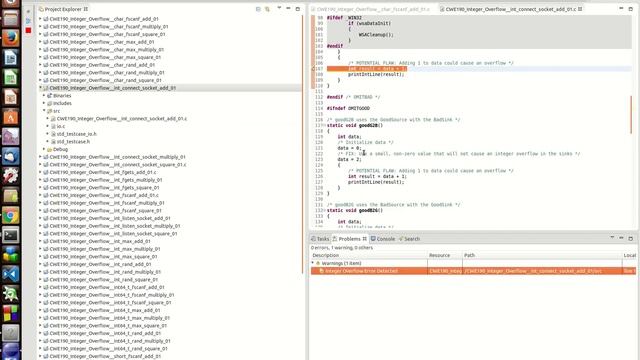Image resolution: width=640 pixels, height=360 pixels.
Task: Click the '0 errors, 1 warning, 0 others' summary
Action: [342, 248]
